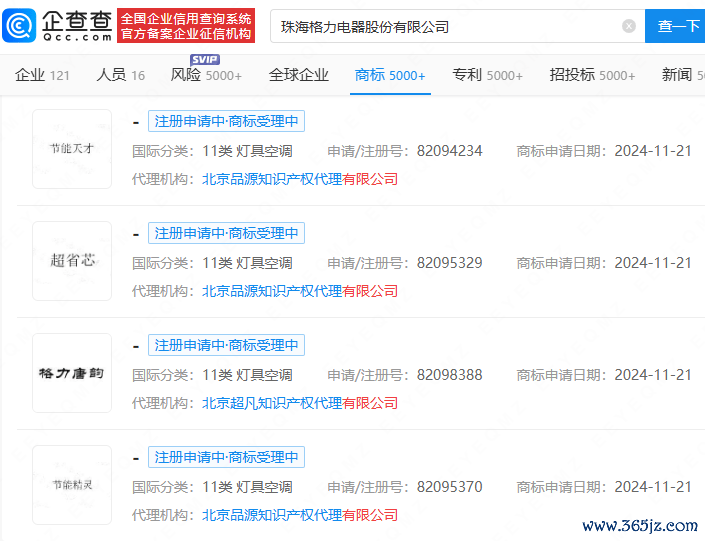
Task: Open the 北京超凡知识产权代理有限公司 link
Action: coord(300,403)
